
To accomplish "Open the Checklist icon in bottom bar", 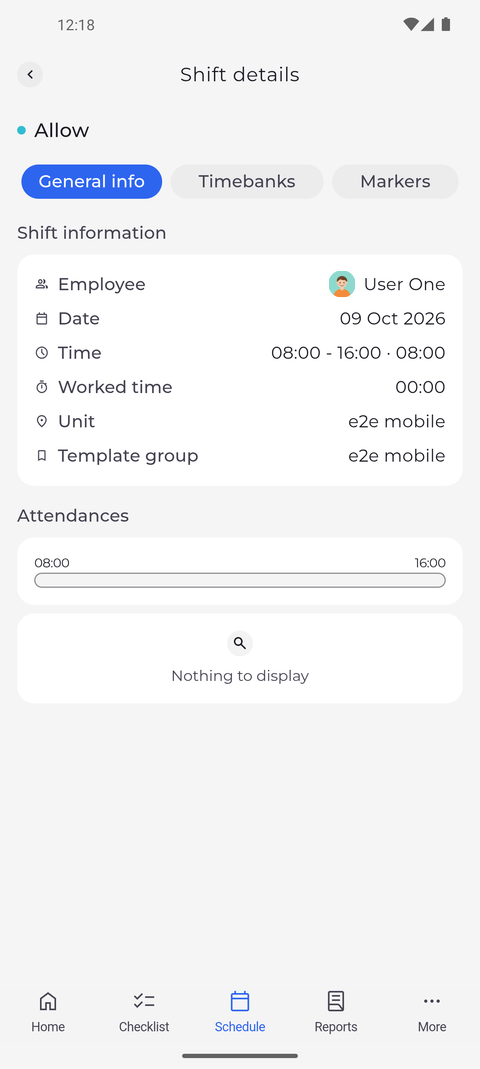I will 144,1001.
